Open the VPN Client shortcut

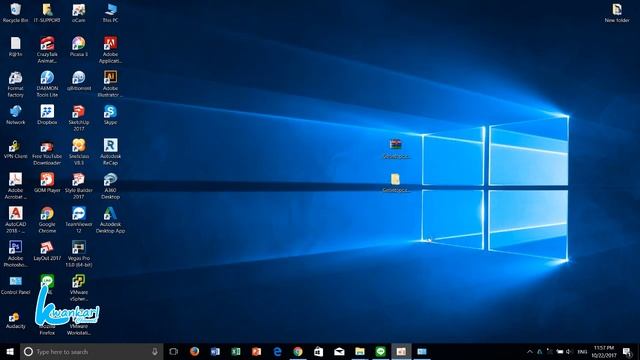coord(16,149)
